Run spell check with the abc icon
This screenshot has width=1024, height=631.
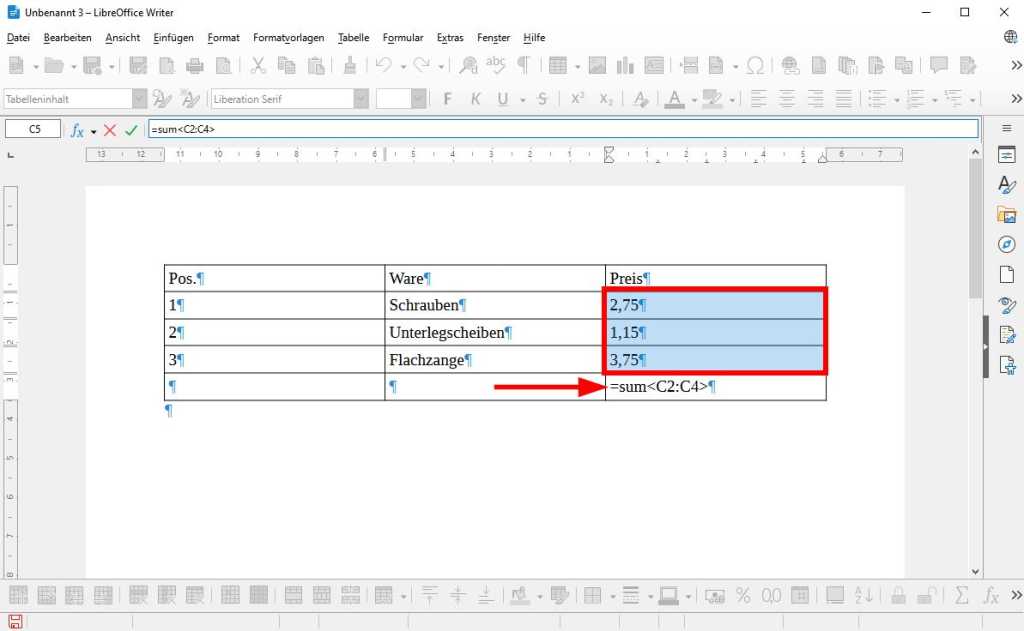495,64
